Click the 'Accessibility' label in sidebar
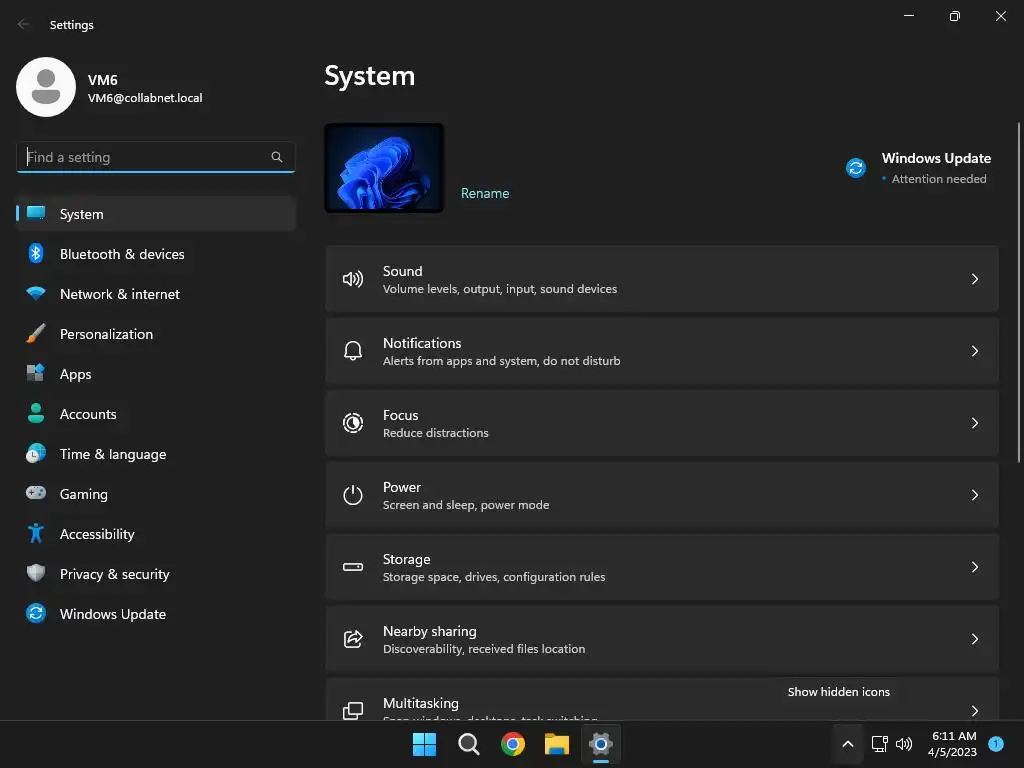The height and width of the screenshot is (768, 1024). [97, 534]
